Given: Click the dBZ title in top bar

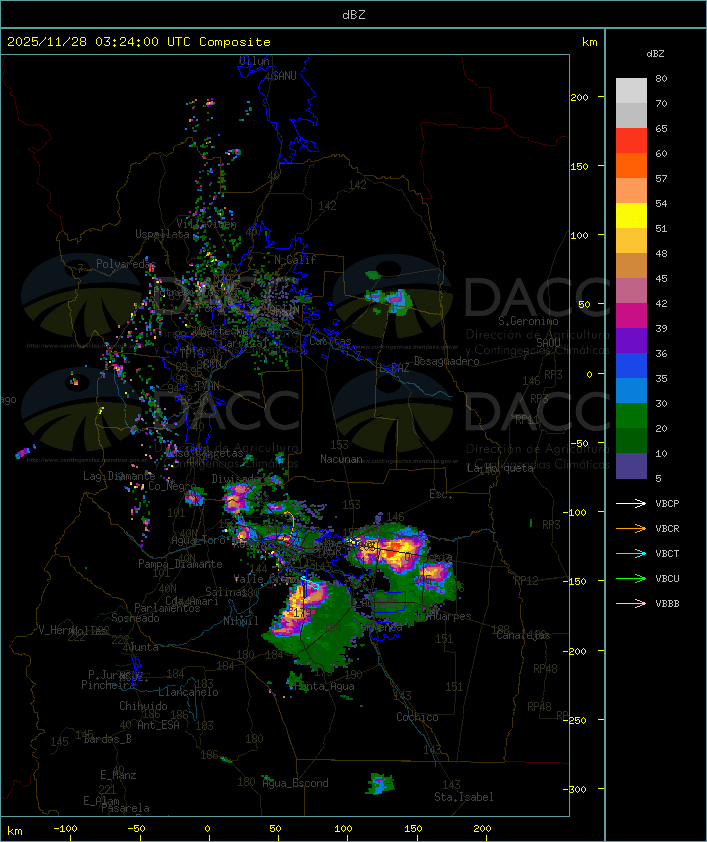Looking at the screenshot, I should [x=354, y=15].
